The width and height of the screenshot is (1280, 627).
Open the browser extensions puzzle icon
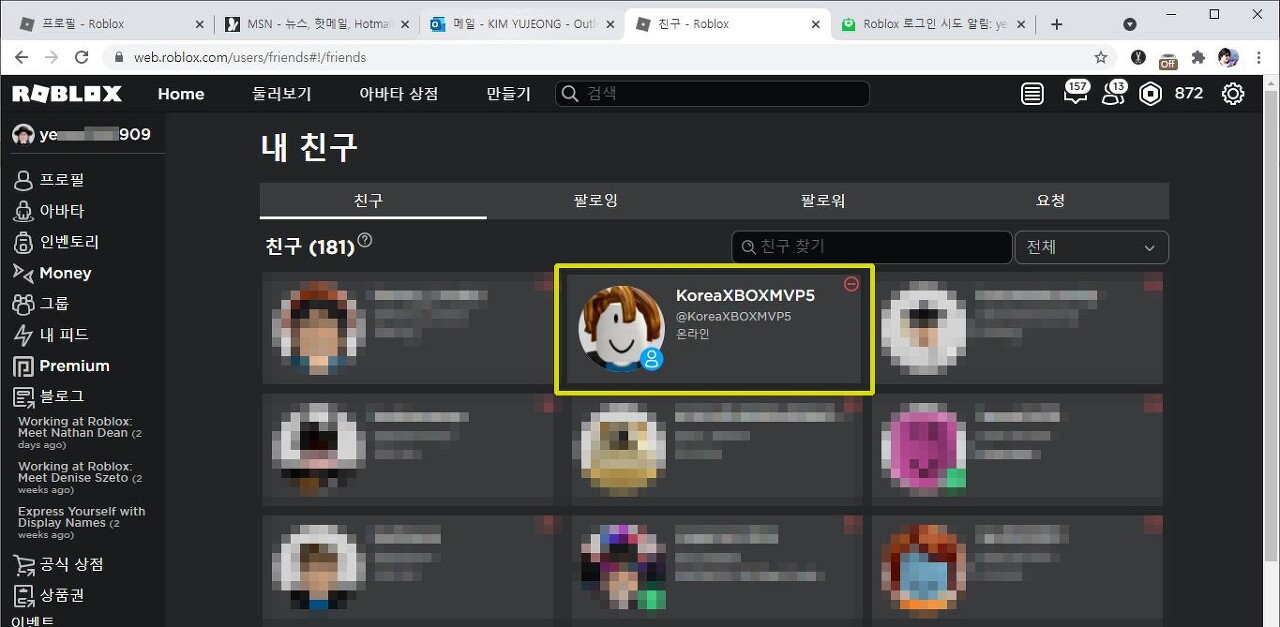click(1198, 58)
